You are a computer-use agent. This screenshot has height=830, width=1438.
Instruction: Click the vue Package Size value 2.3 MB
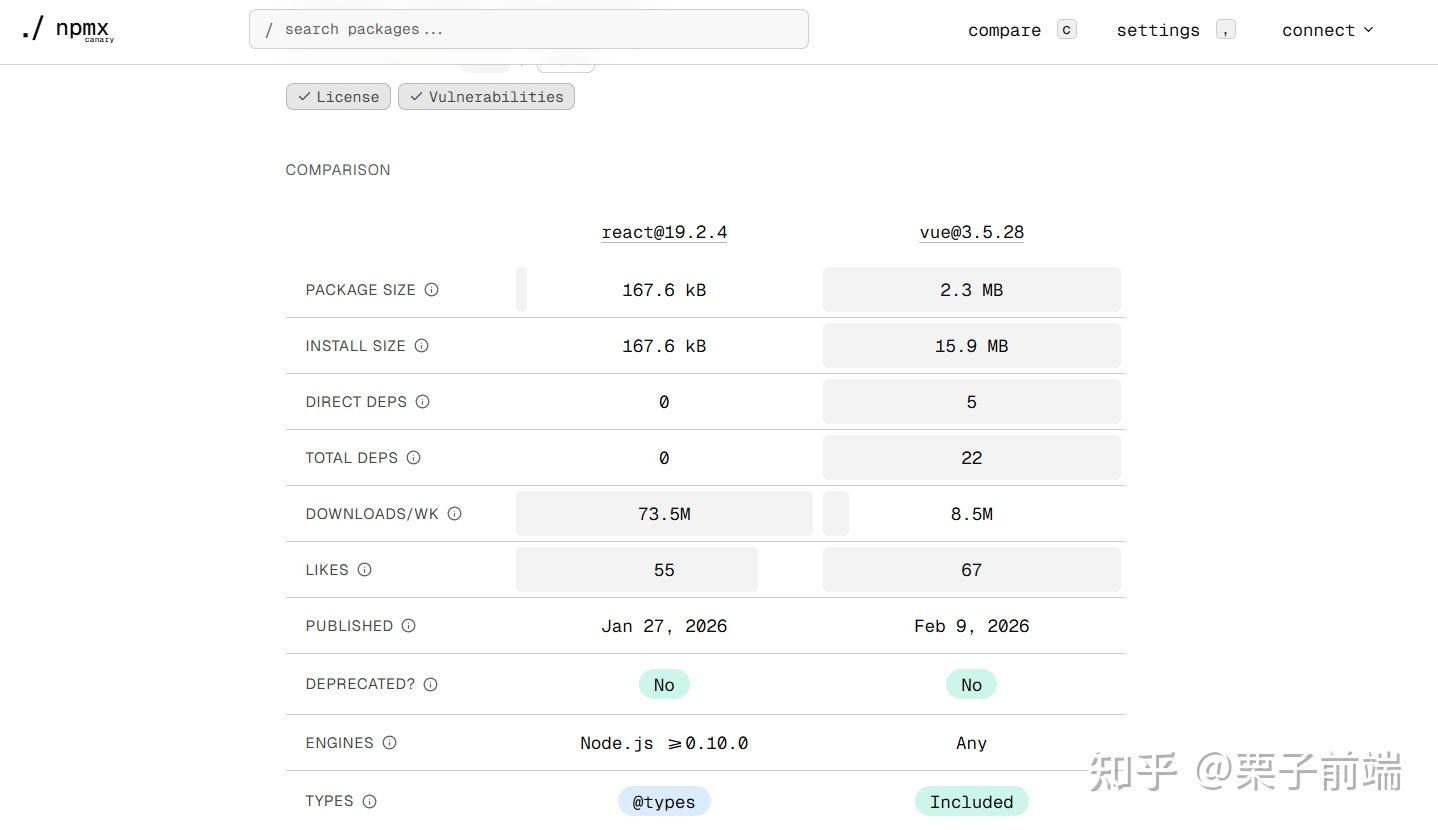972,290
